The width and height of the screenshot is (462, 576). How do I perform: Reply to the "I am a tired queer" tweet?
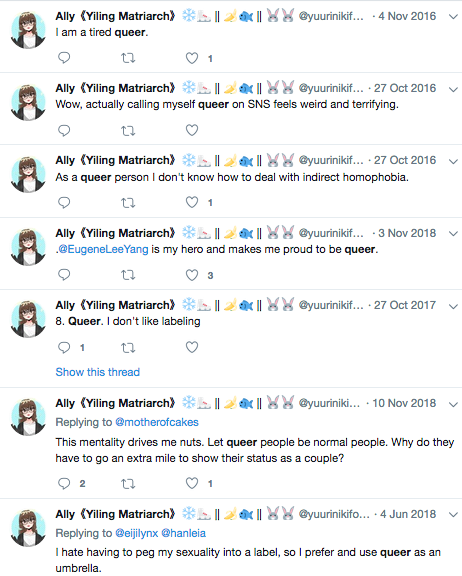click(x=64, y=58)
